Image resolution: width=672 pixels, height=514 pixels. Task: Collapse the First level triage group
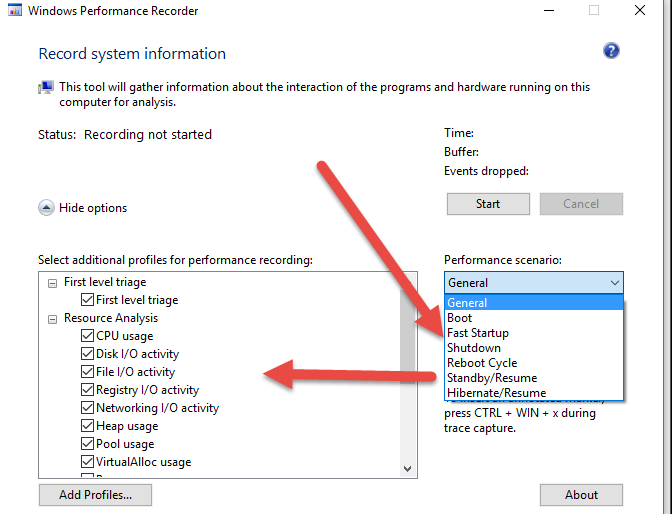(x=52, y=283)
